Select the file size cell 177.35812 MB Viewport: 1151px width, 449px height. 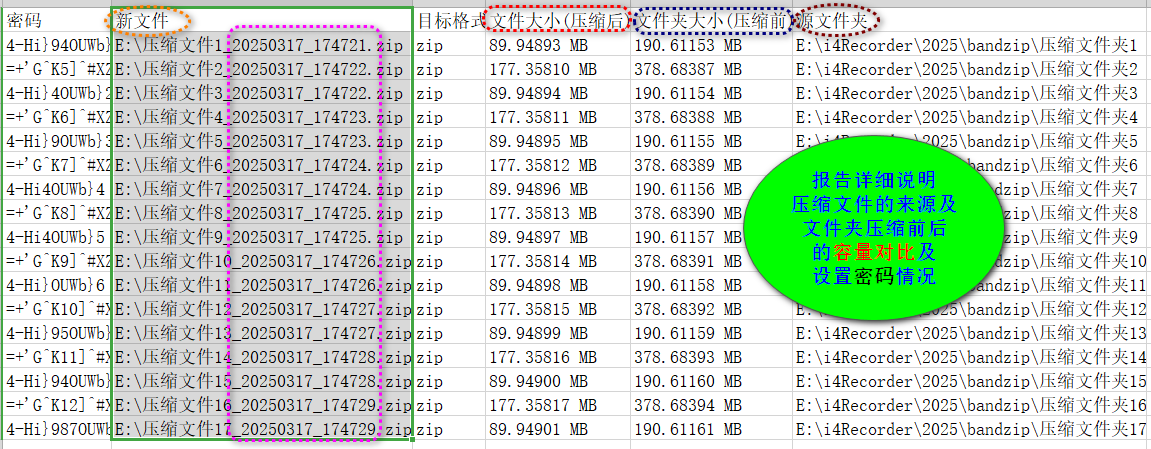coord(558,165)
